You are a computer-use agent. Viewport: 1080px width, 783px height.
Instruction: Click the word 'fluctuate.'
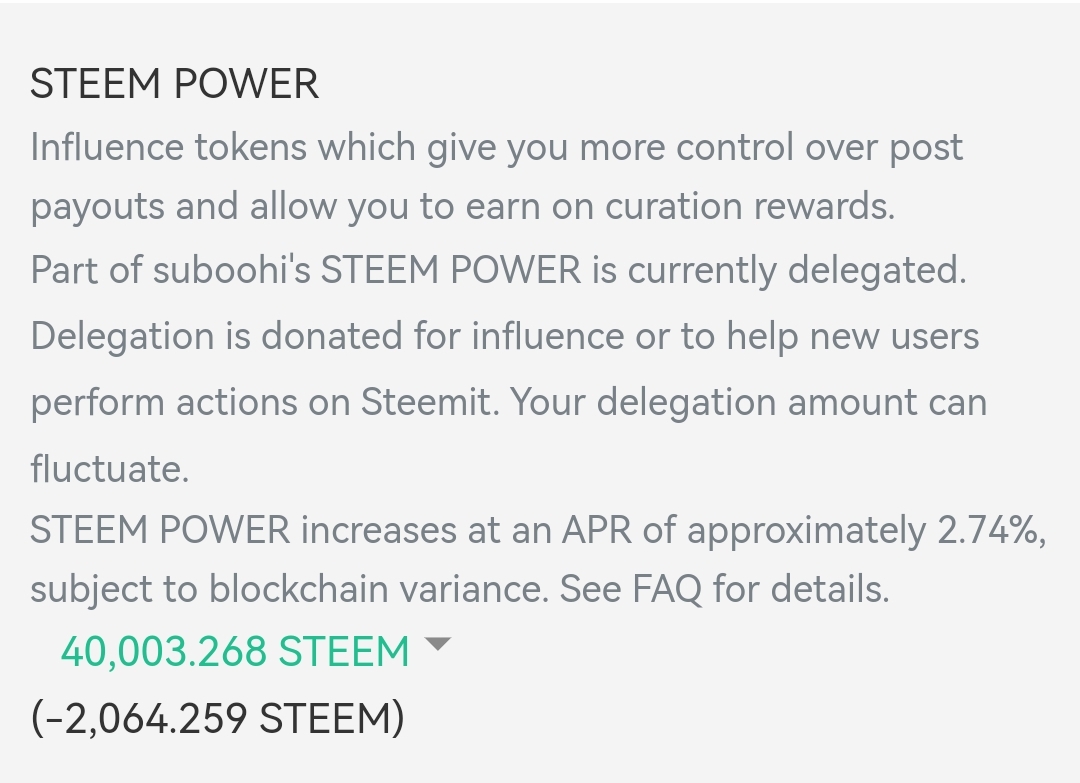click(110, 469)
